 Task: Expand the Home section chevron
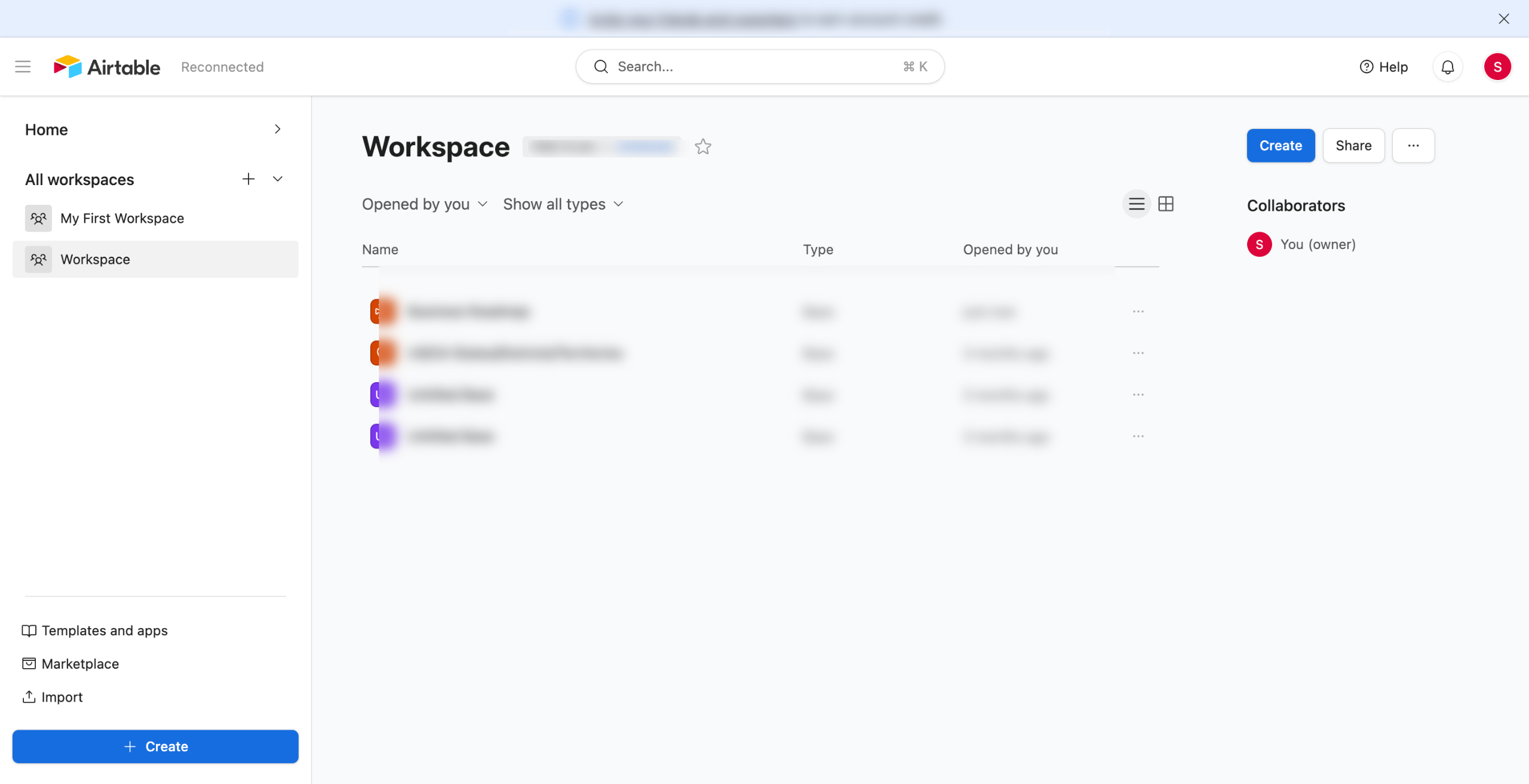point(278,130)
